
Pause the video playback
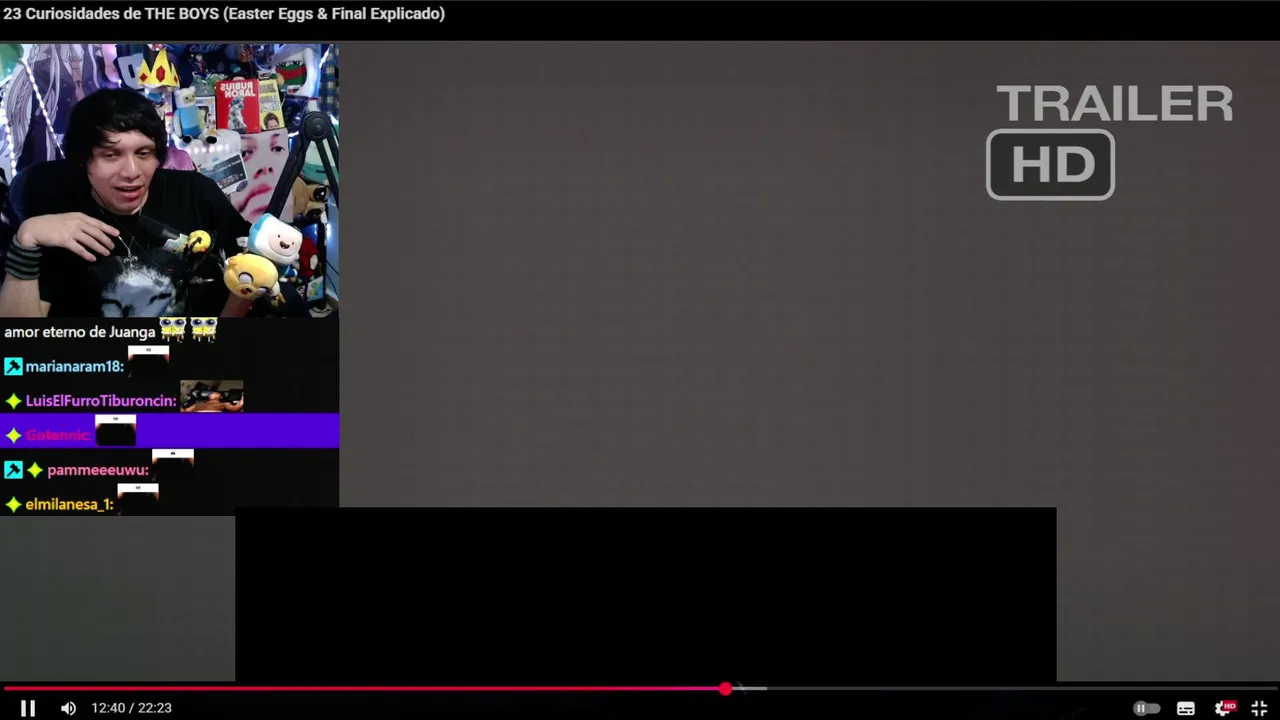click(x=28, y=708)
